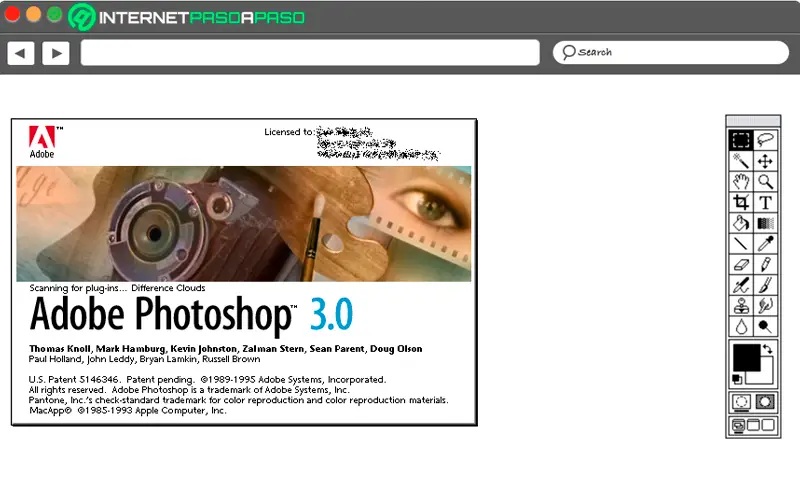Click the "Pantone, Inc.'s check-standard" line

[238, 400]
